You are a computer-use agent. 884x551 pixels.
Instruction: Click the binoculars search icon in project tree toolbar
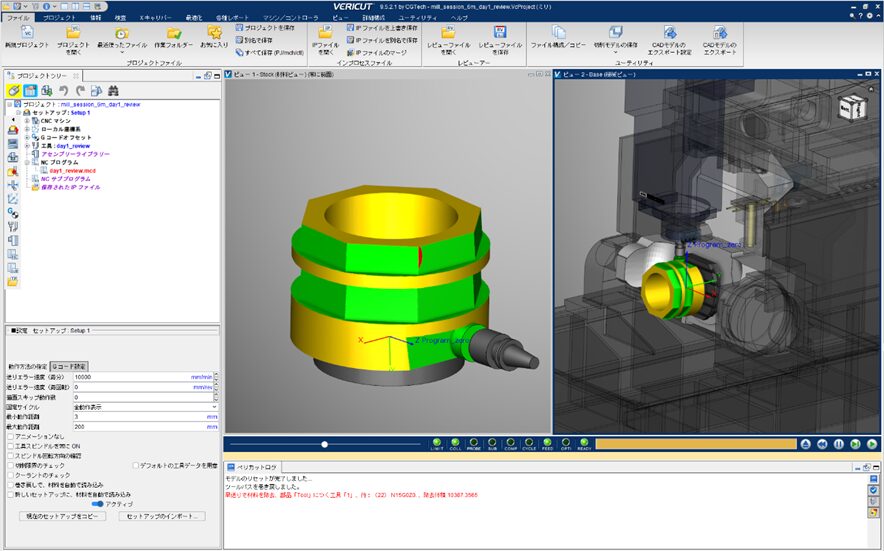113,91
